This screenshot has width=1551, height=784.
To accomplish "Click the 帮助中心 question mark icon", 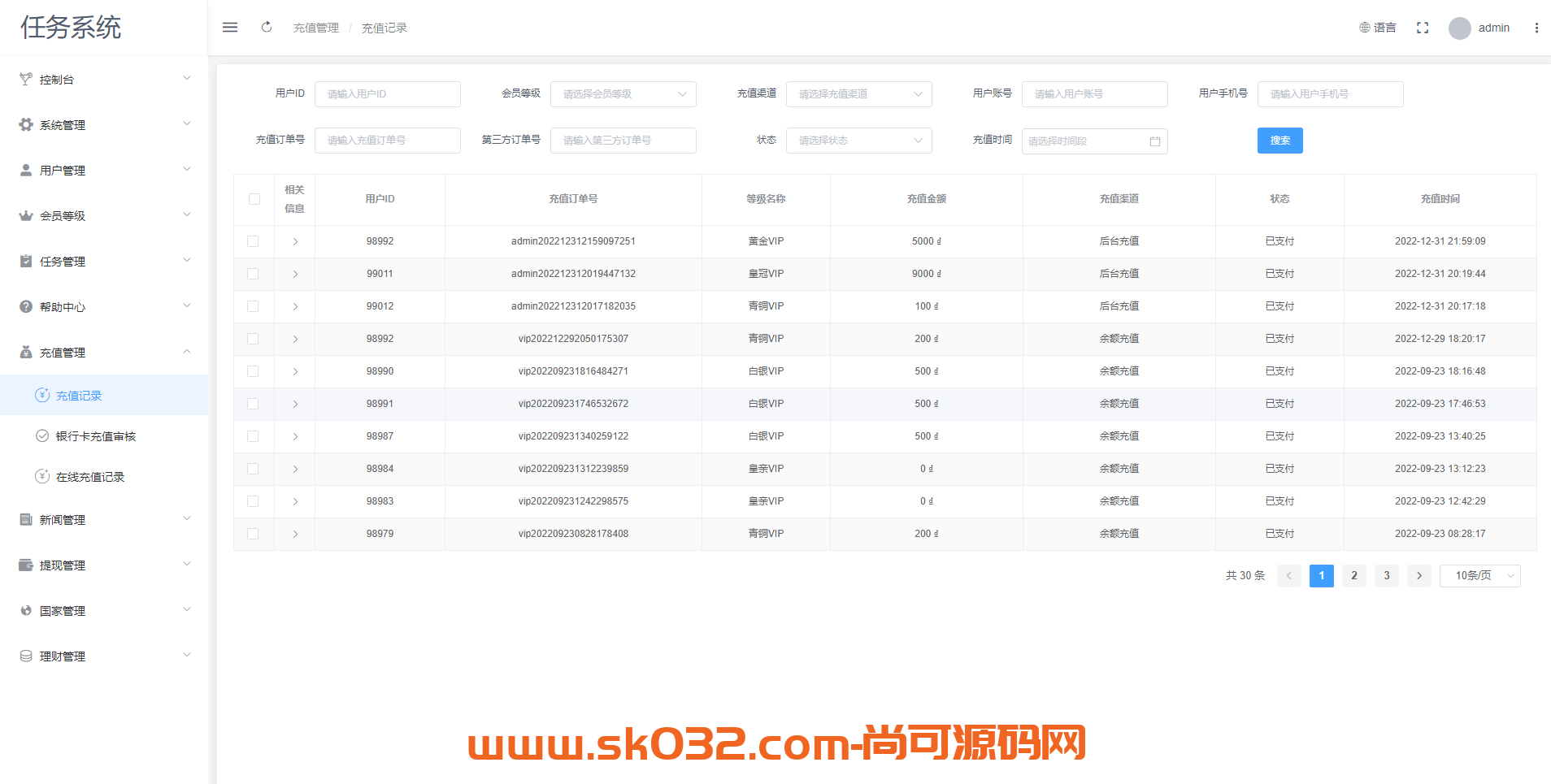I will 26,307.
